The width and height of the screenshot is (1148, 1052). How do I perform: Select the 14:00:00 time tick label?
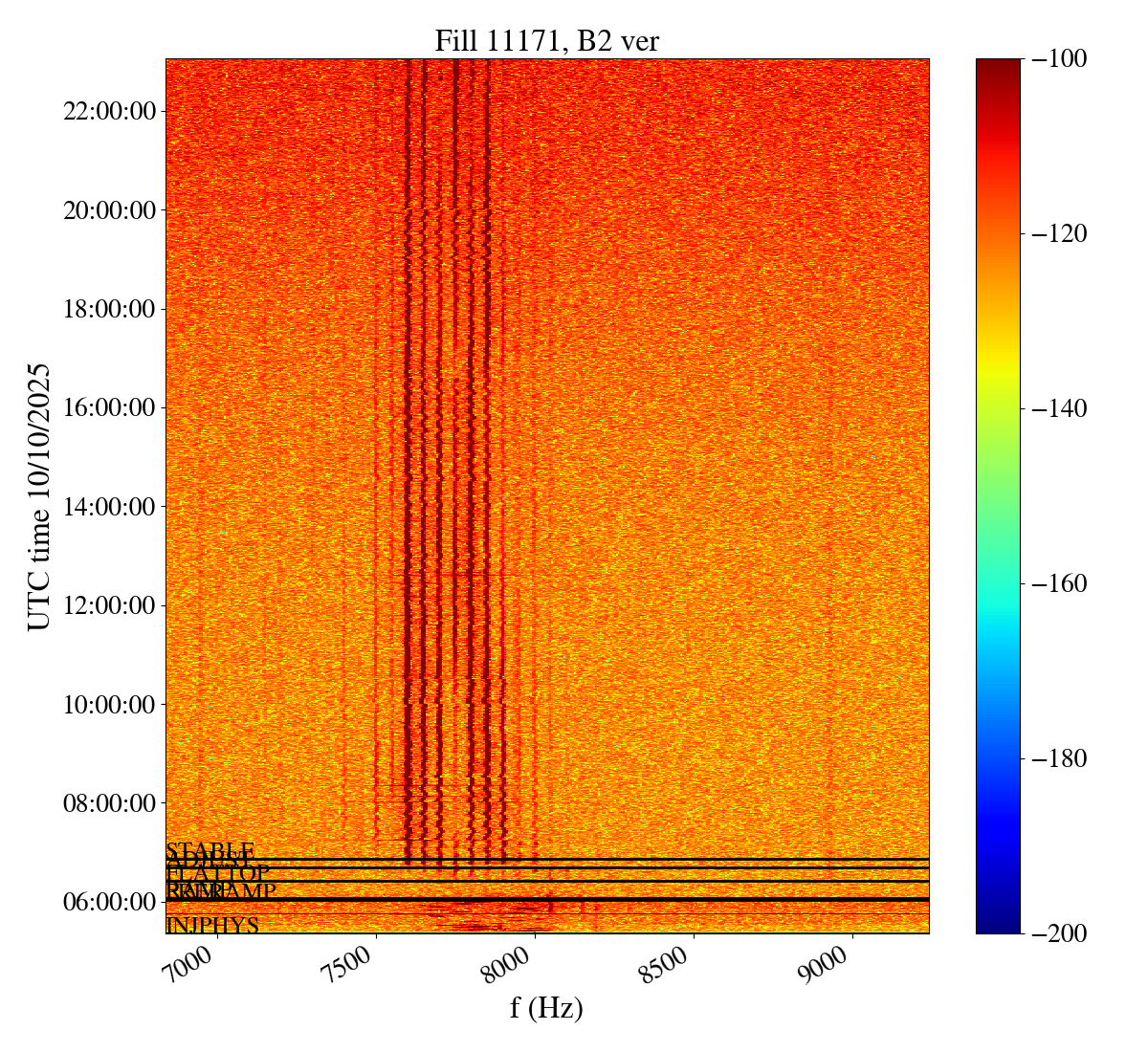(x=109, y=507)
